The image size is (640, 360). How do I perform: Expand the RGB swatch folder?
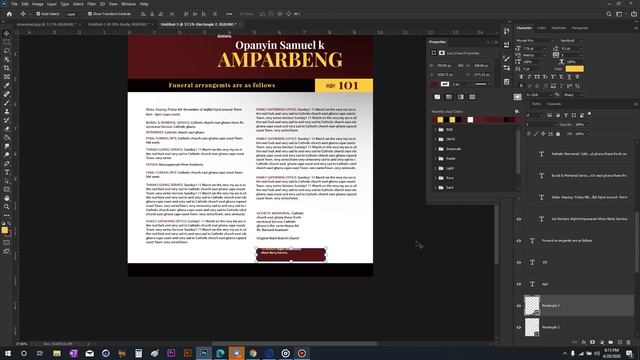436,129
